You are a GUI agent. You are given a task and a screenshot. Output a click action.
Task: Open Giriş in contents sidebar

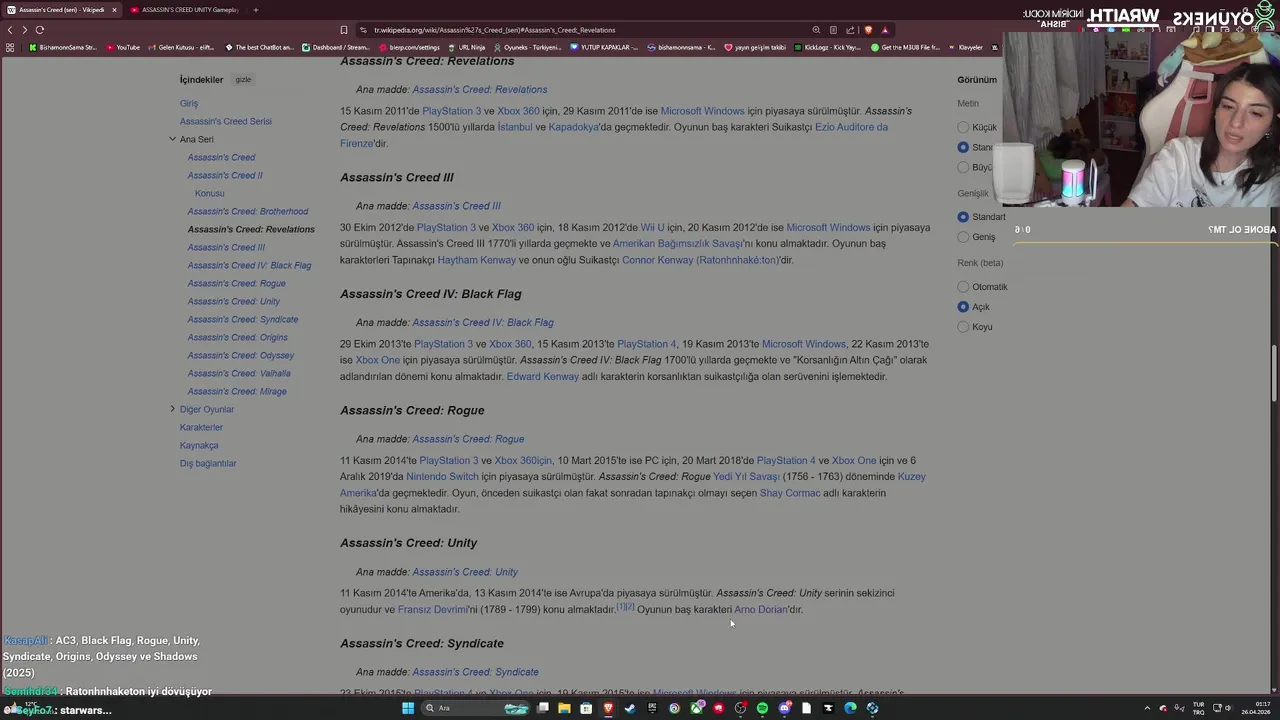tap(189, 103)
